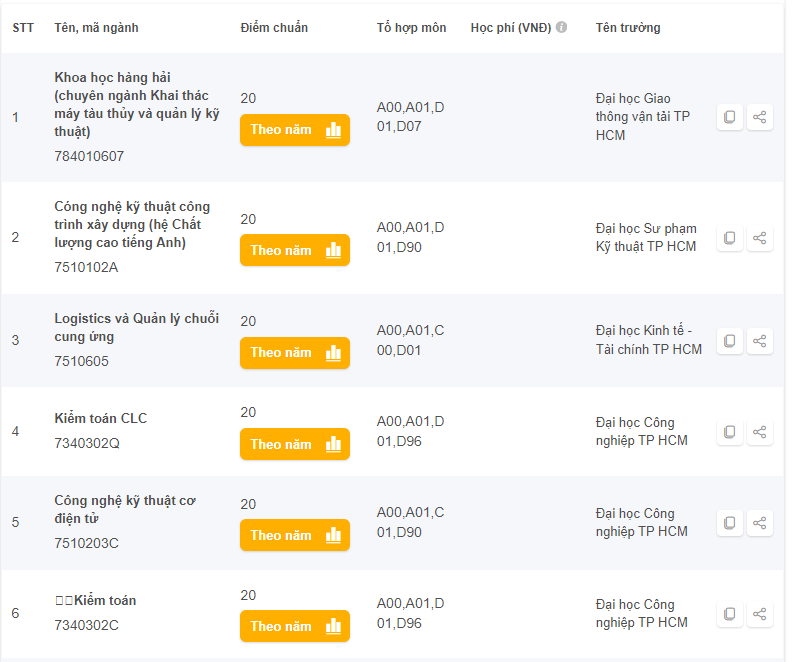Copy the 7340302C Kiểm toán row

(x=730, y=614)
